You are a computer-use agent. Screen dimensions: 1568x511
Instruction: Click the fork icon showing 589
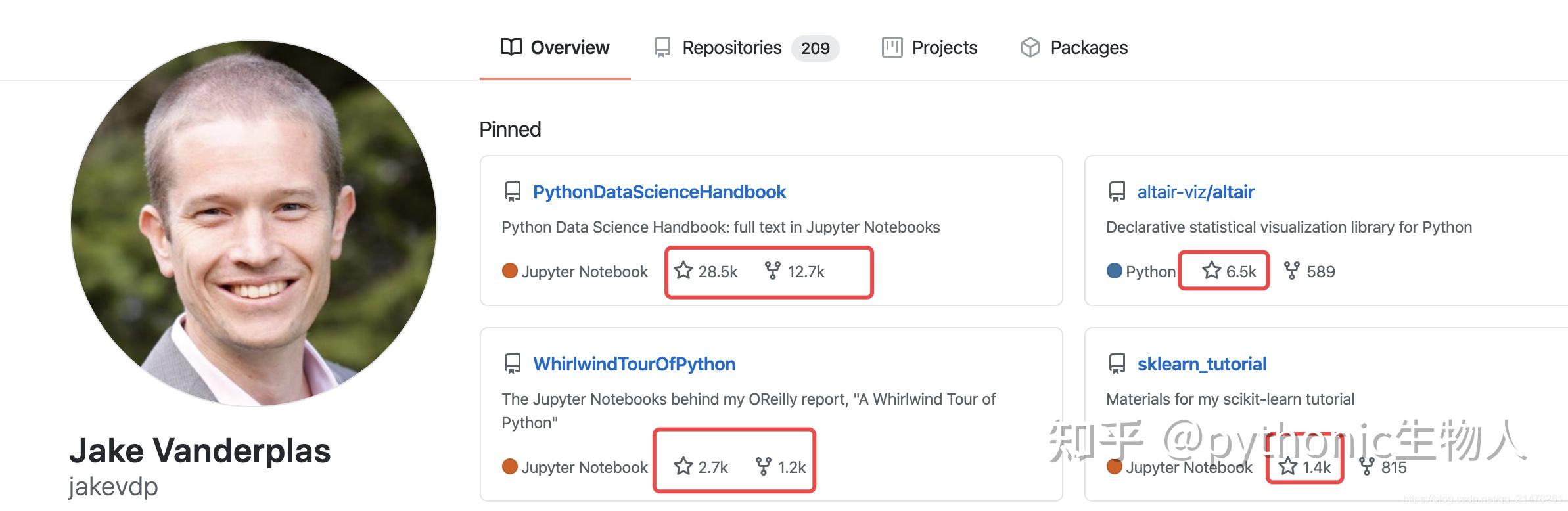[1291, 271]
